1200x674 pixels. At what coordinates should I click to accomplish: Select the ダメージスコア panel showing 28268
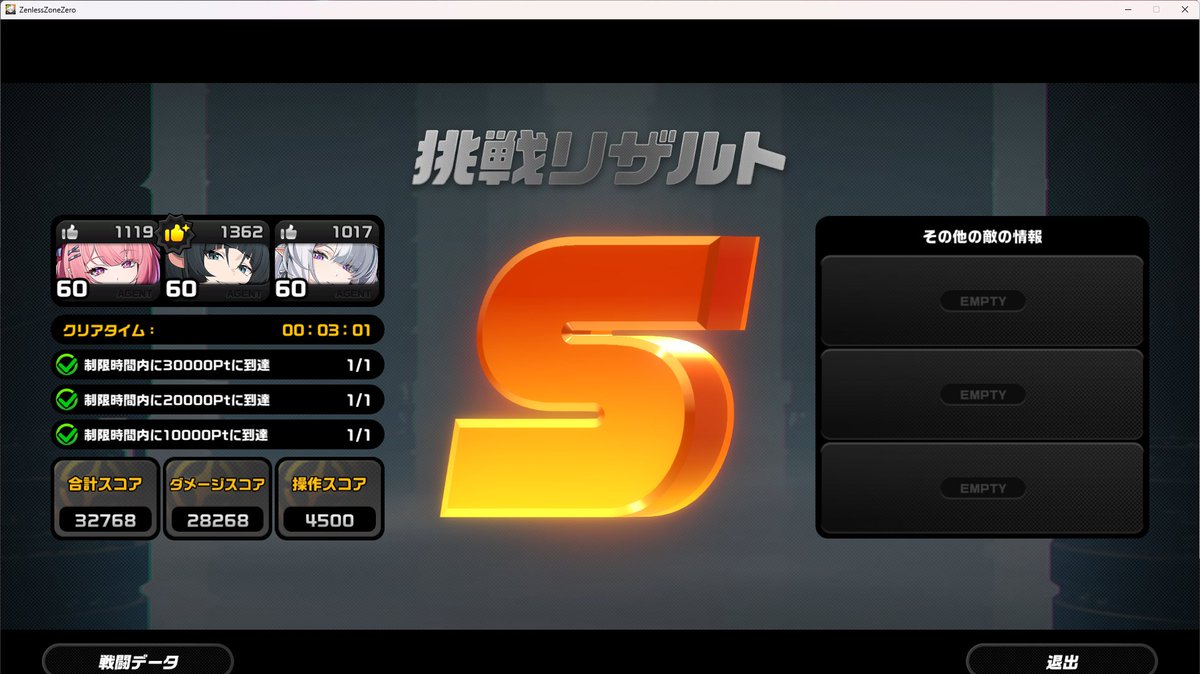(x=217, y=499)
